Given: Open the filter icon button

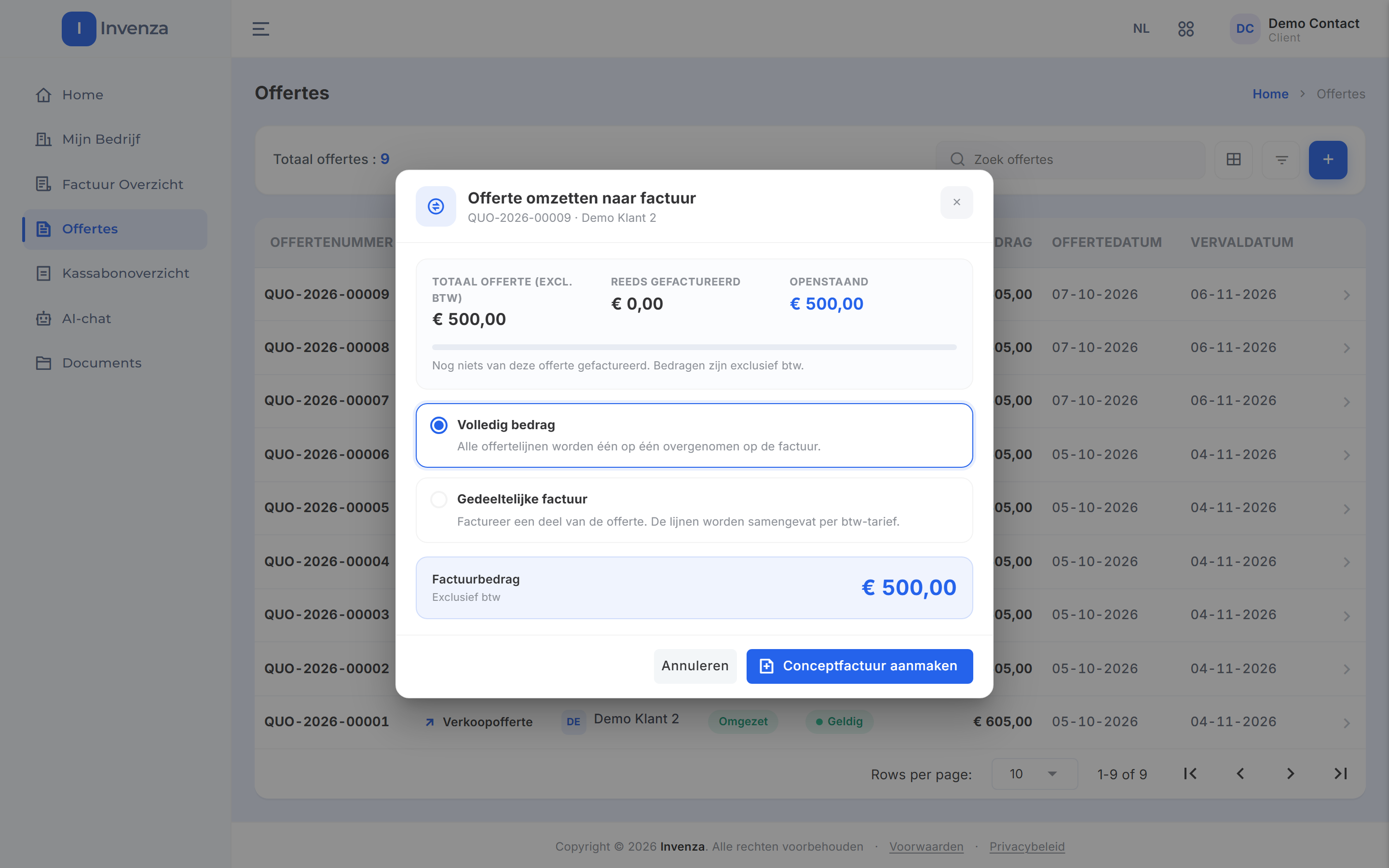Looking at the screenshot, I should (1281, 160).
